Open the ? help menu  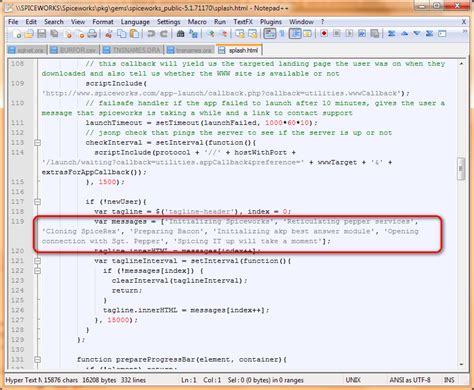pos(322,22)
